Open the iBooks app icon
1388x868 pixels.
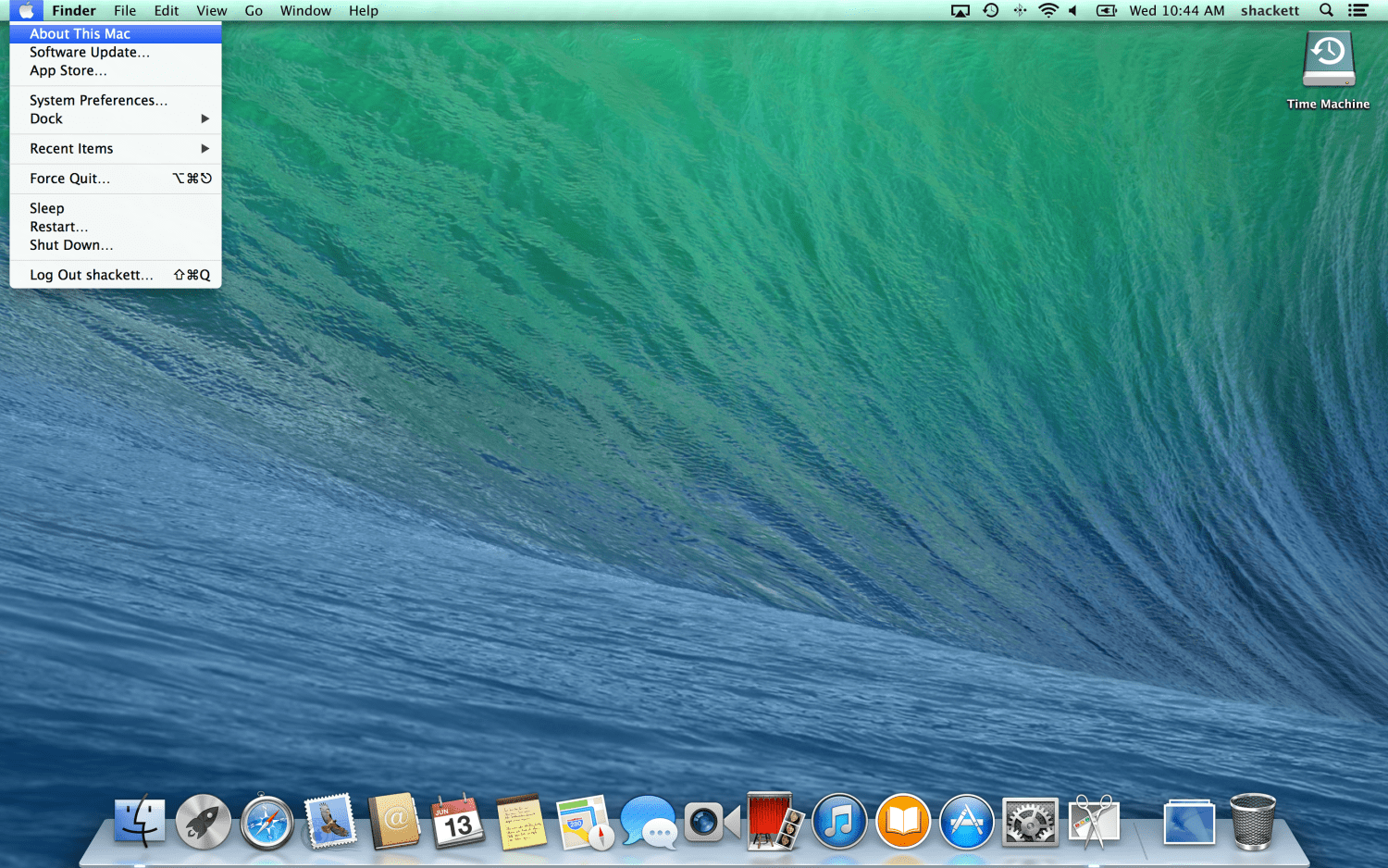902,822
